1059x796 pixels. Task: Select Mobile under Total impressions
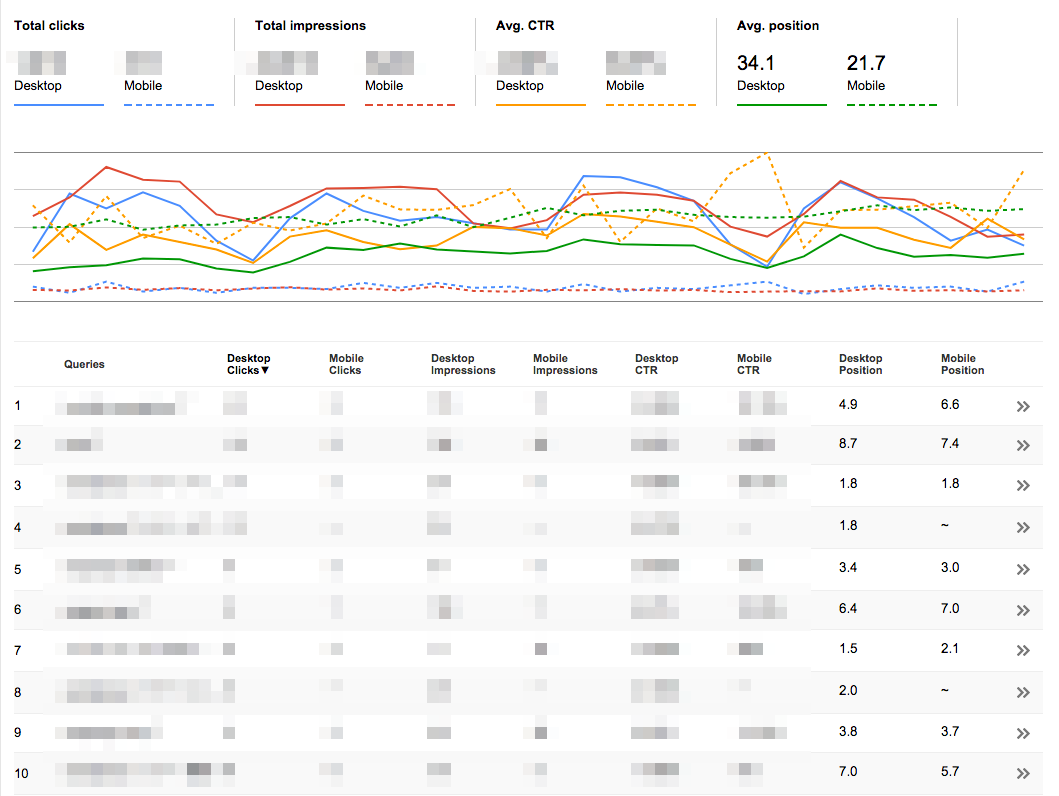click(384, 86)
